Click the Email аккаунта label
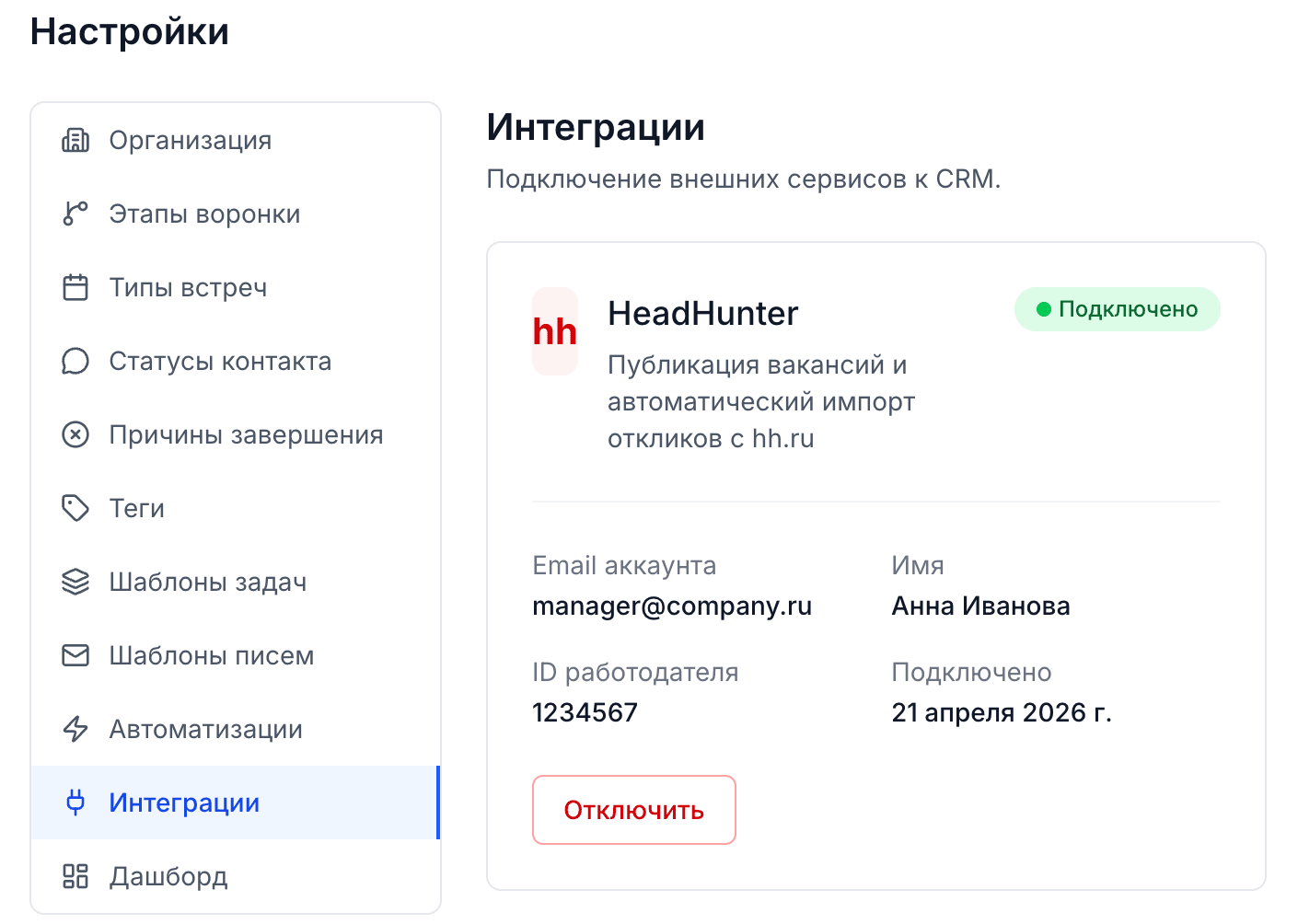Viewport: 1298px width, 924px height. pyautogui.click(x=624, y=566)
